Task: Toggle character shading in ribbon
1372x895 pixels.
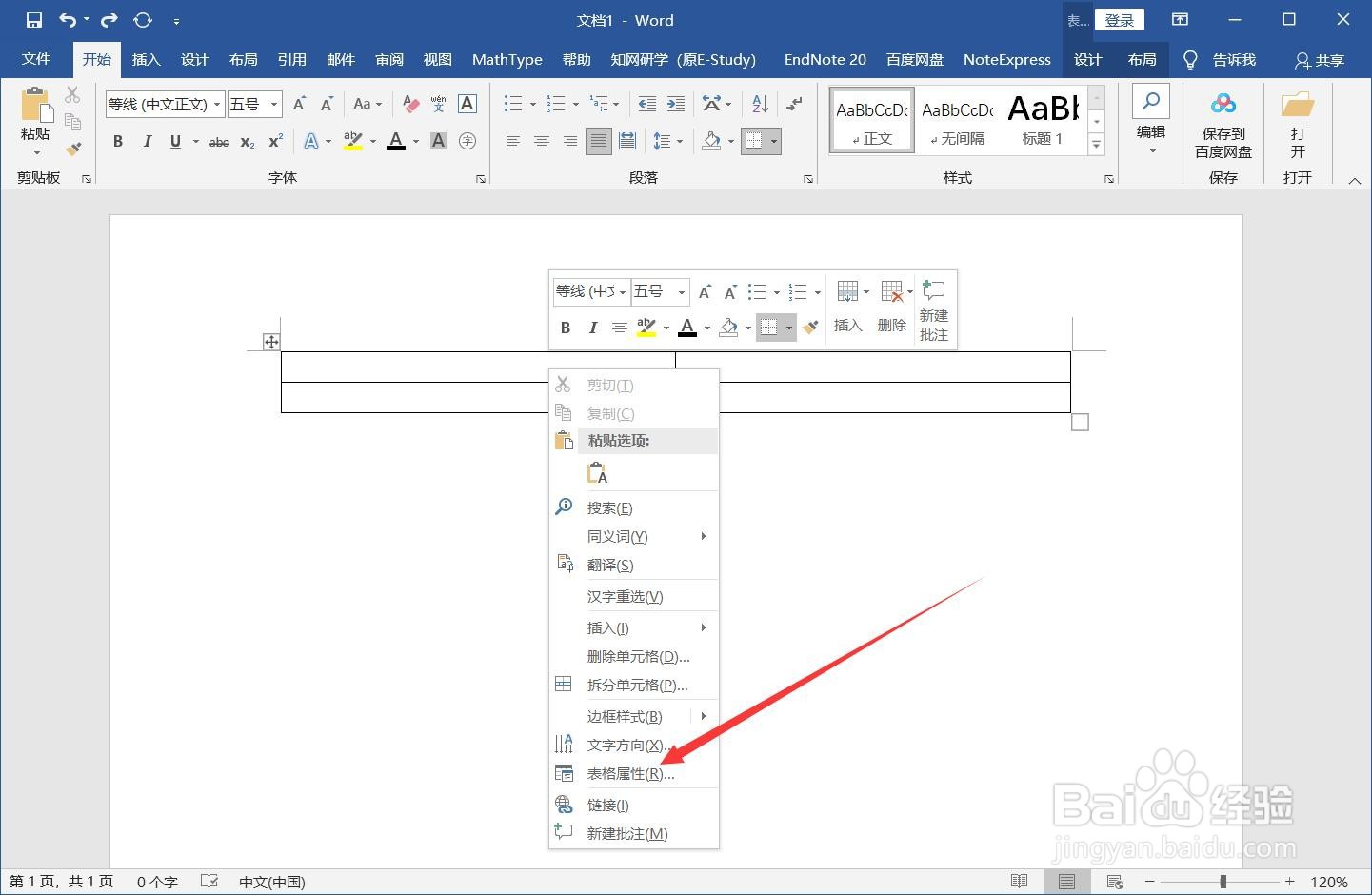Action: coord(438,142)
